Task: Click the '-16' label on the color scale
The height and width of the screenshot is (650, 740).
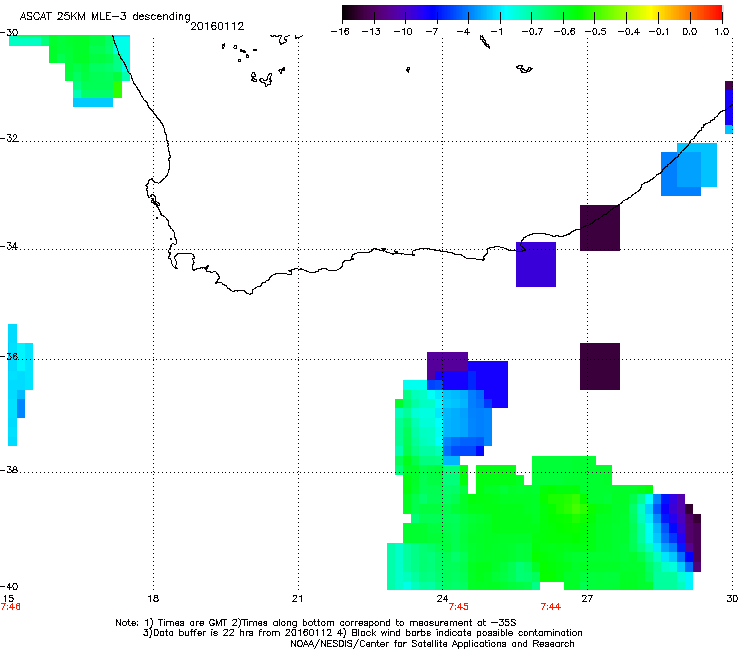Action: 340,32
